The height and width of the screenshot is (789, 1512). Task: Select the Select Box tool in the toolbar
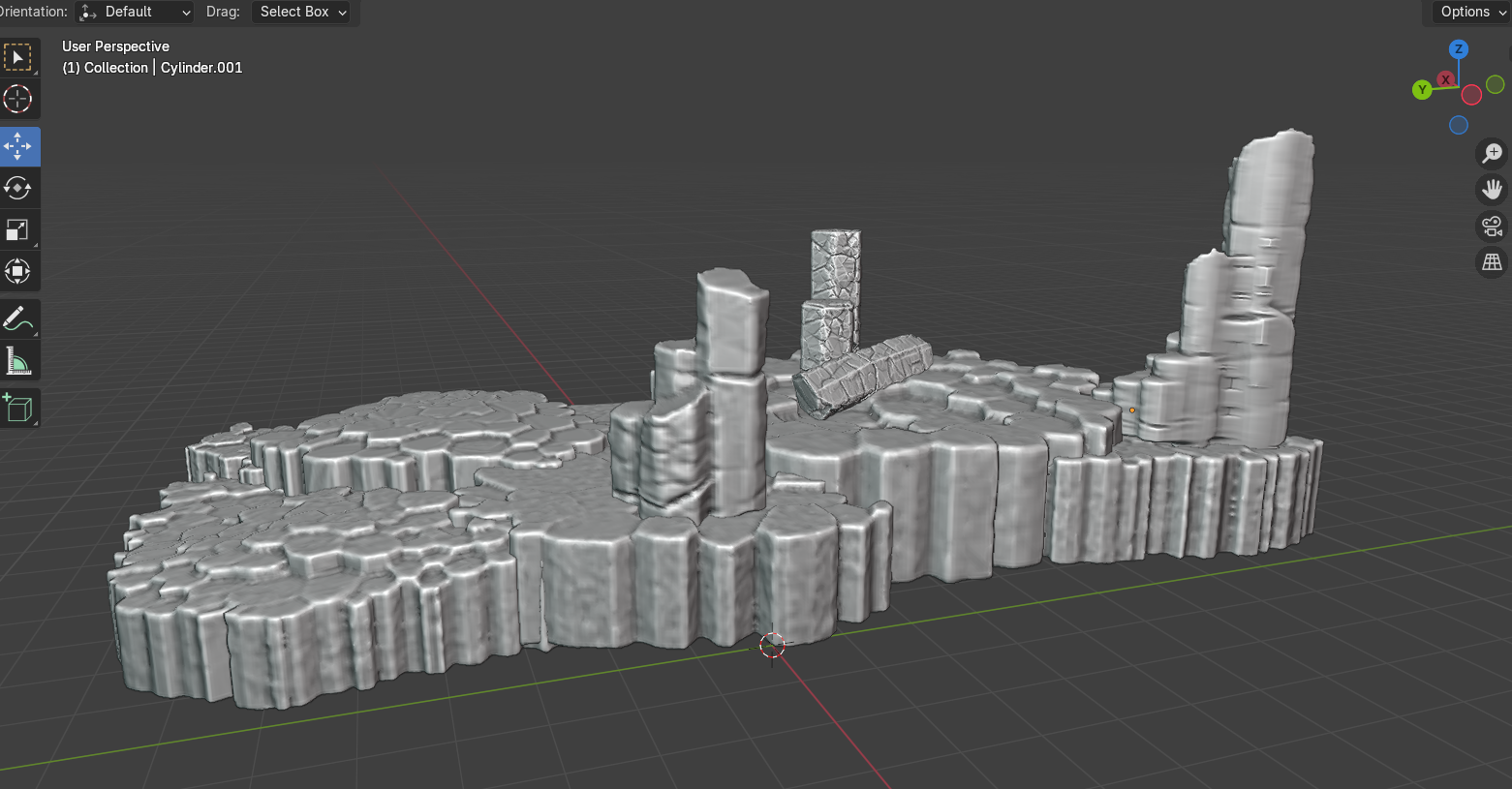18,57
